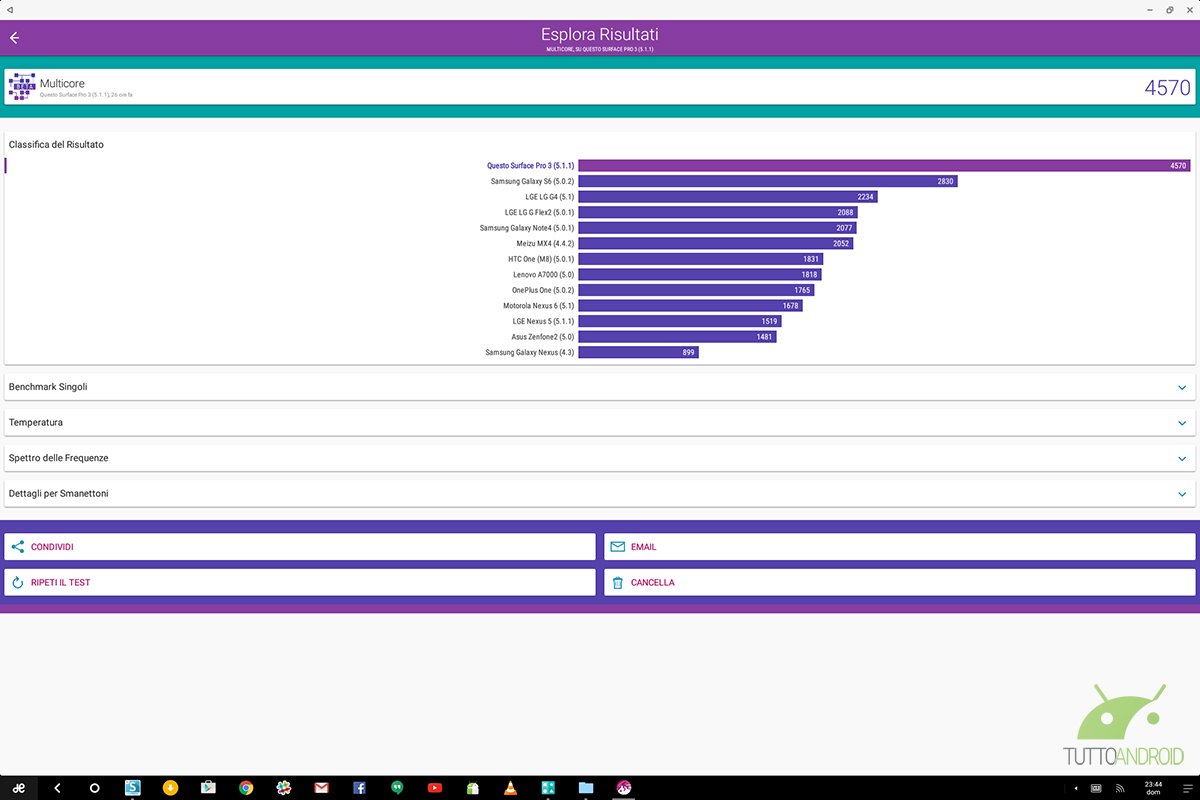Open the Remix OS start menu
The width and height of the screenshot is (1200, 800).
pos(18,788)
